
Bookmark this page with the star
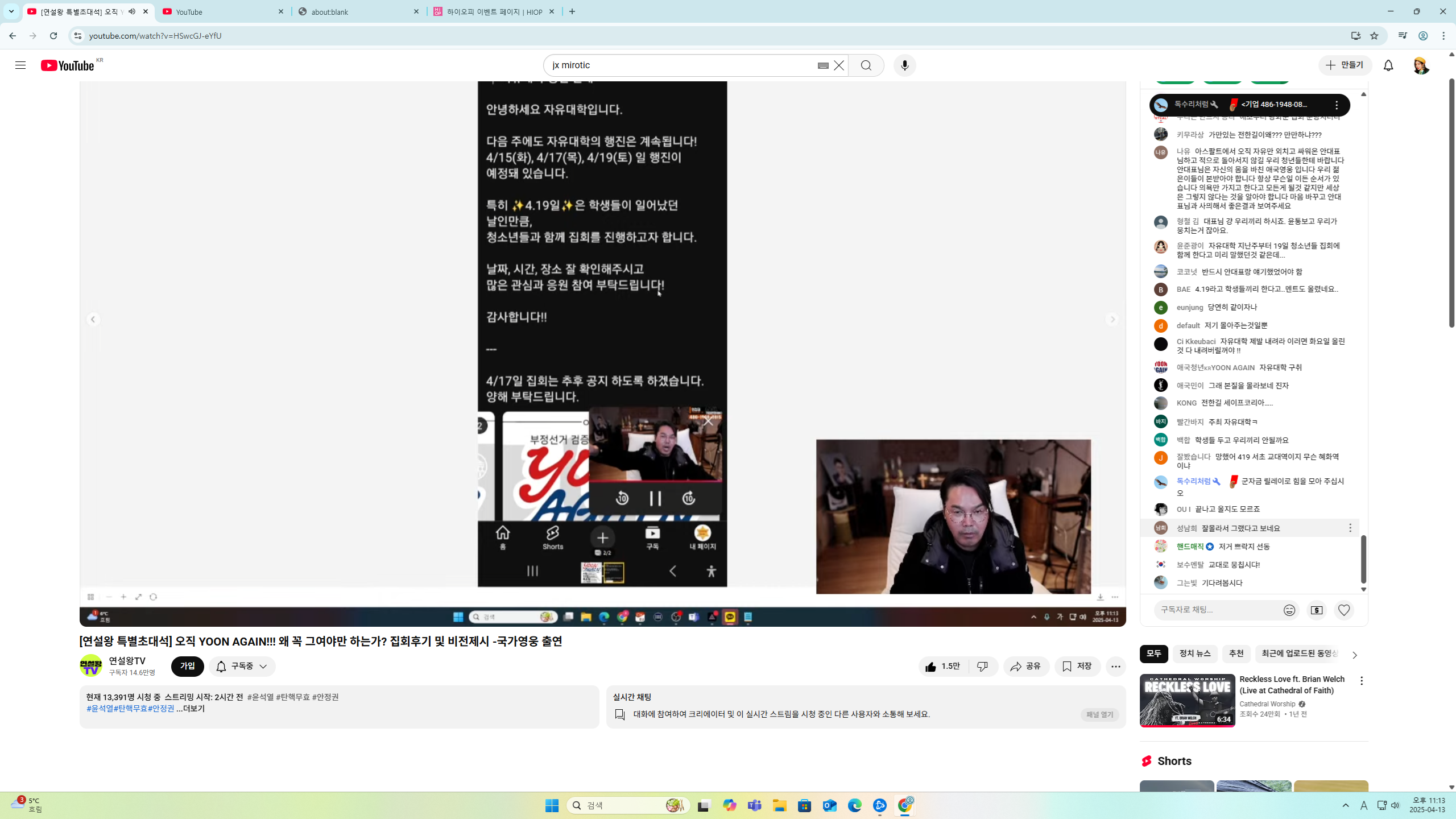(x=1374, y=36)
